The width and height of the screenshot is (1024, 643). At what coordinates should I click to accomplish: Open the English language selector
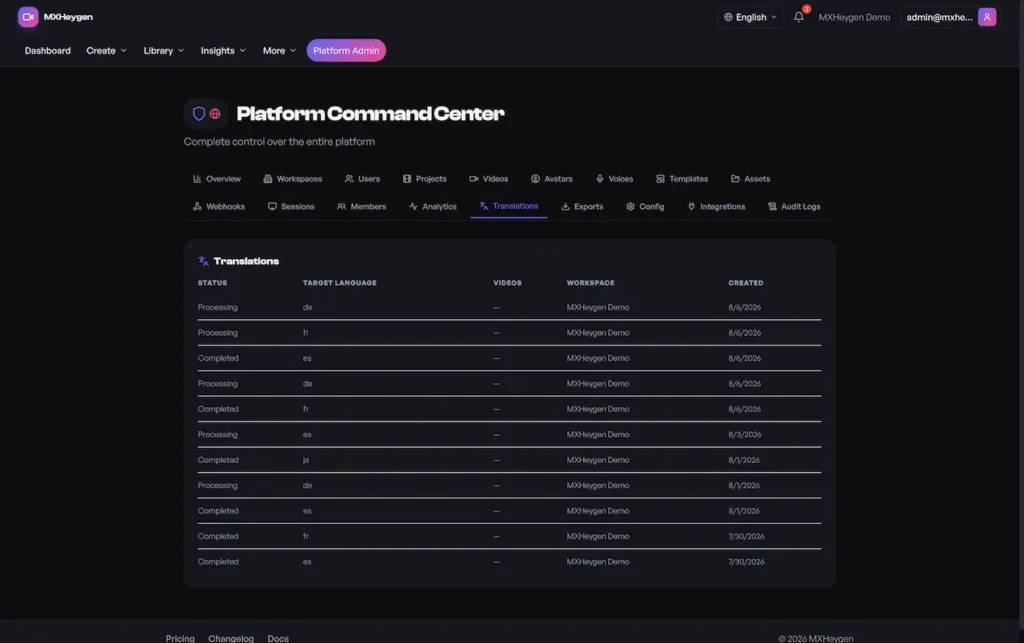click(750, 17)
